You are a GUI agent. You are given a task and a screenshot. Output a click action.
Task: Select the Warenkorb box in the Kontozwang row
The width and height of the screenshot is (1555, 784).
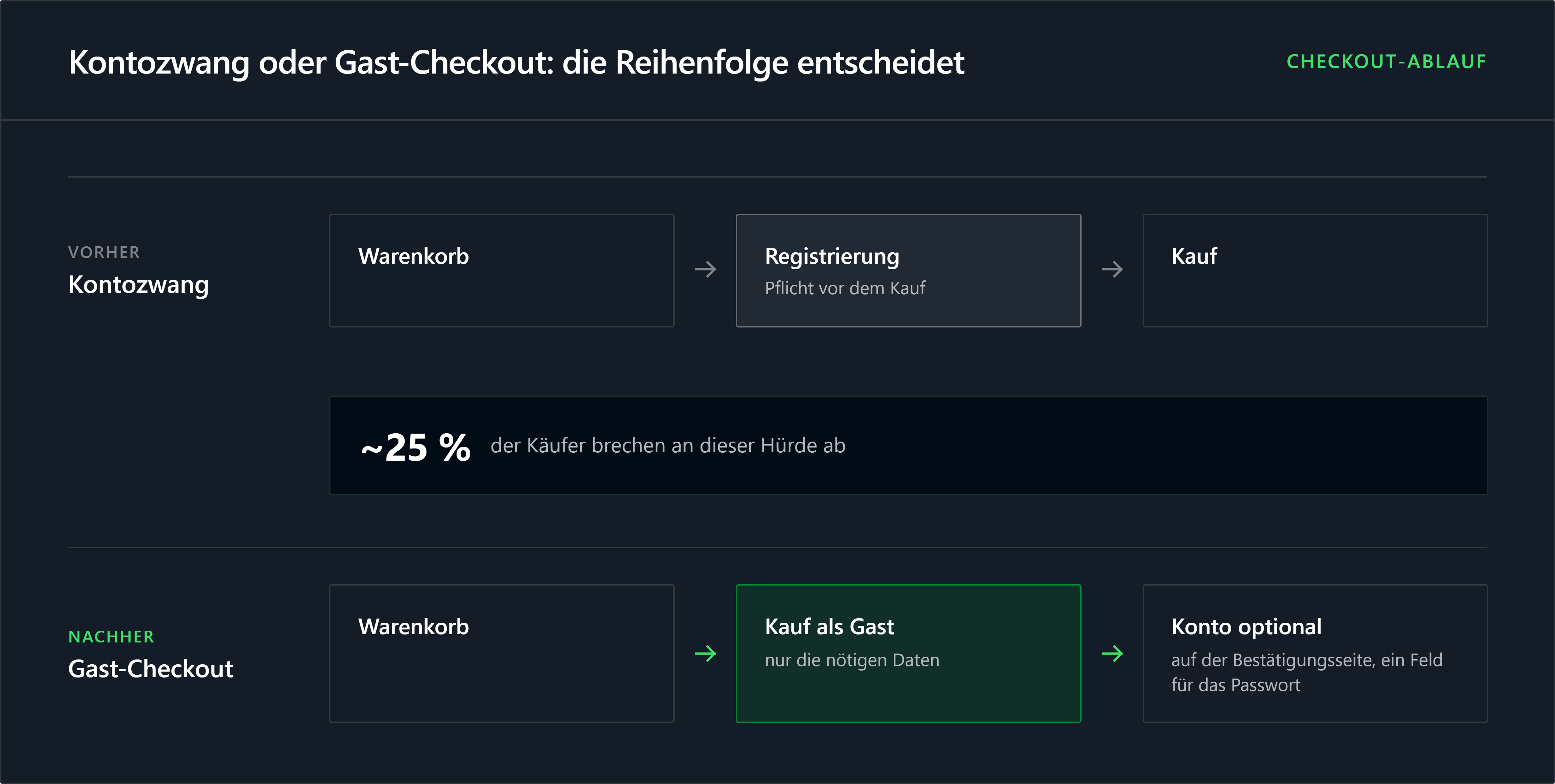tap(502, 270)
